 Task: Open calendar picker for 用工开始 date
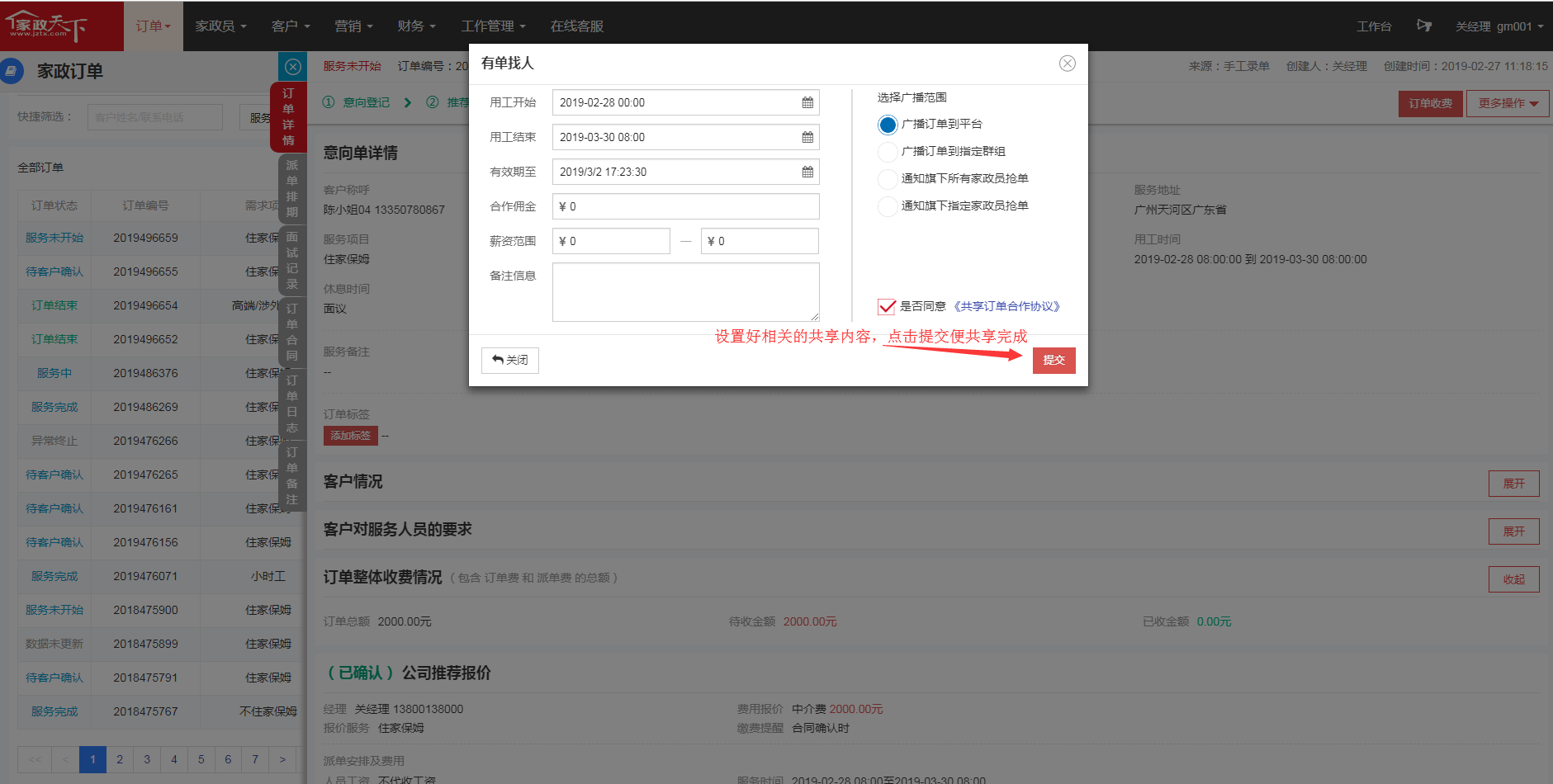[x=807, y=102]
